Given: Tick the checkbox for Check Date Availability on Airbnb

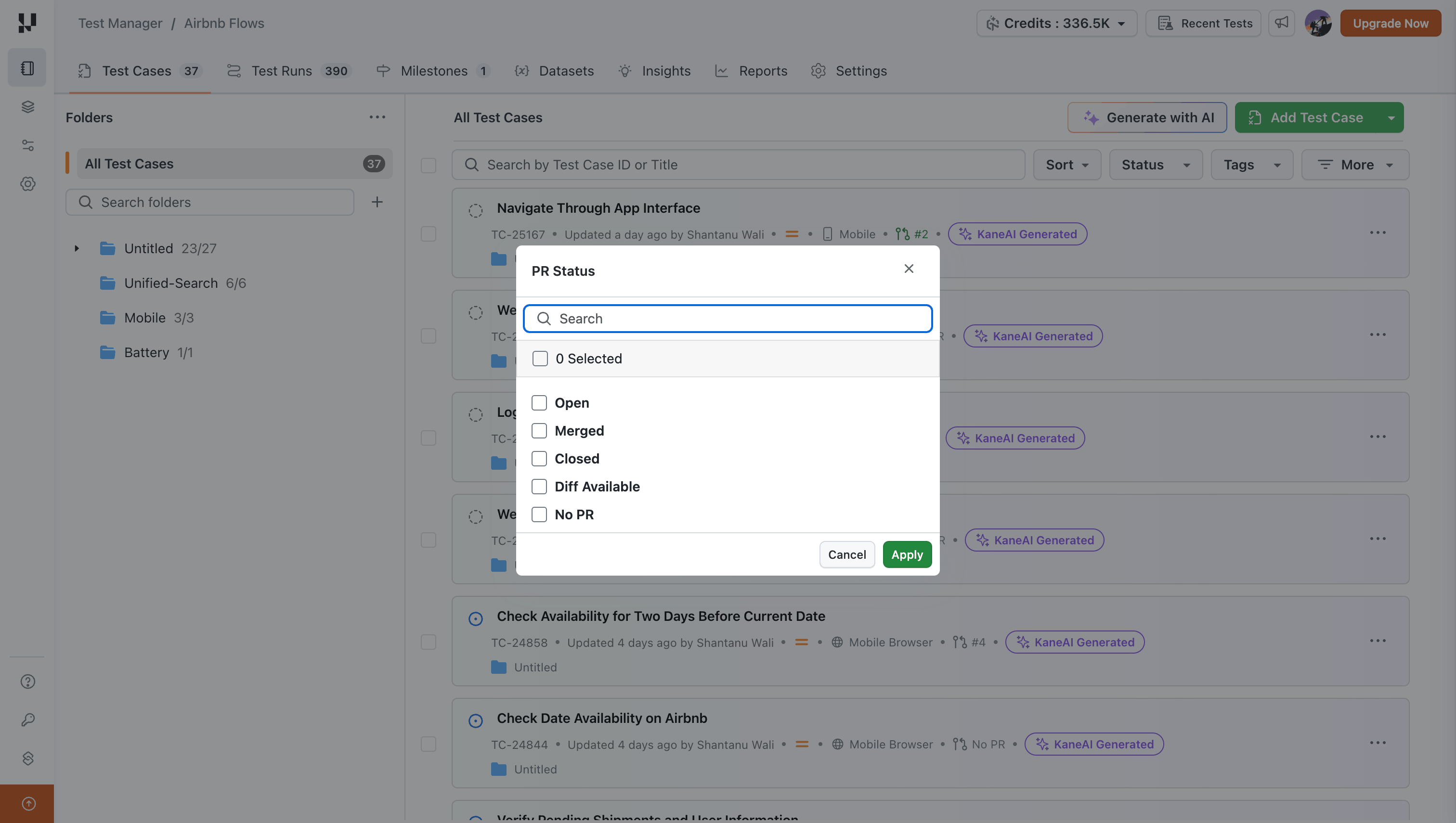Looking at the screenshot, I should tap(429, 744).
